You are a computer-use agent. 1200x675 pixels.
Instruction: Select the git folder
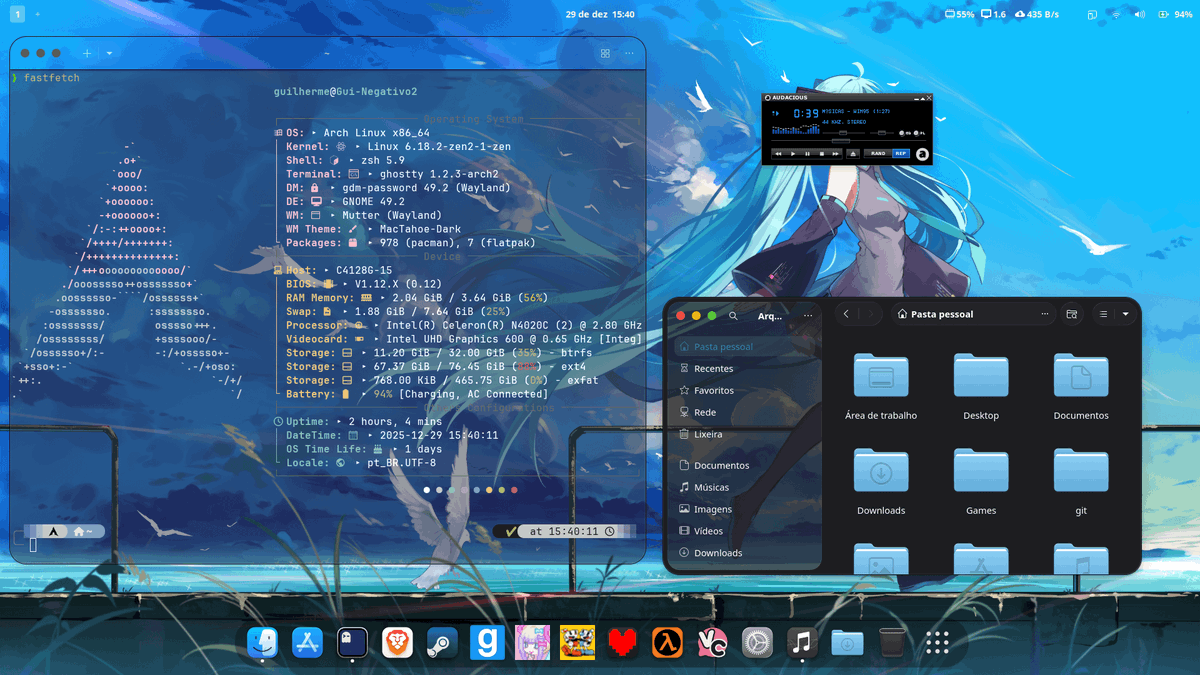[x=1081, y=470]
